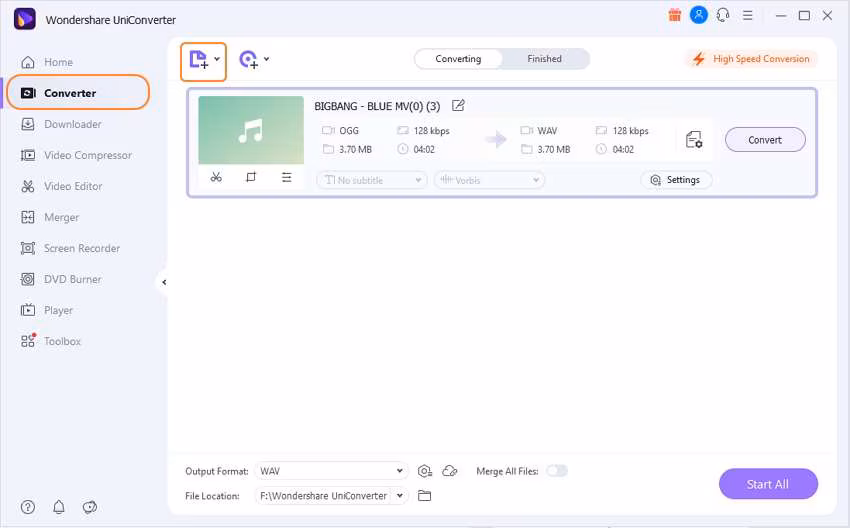Open the No subtitle dropdown
The height and width of the screenshot is (528, 850).
pyautogui.click(x=372, y=180)
